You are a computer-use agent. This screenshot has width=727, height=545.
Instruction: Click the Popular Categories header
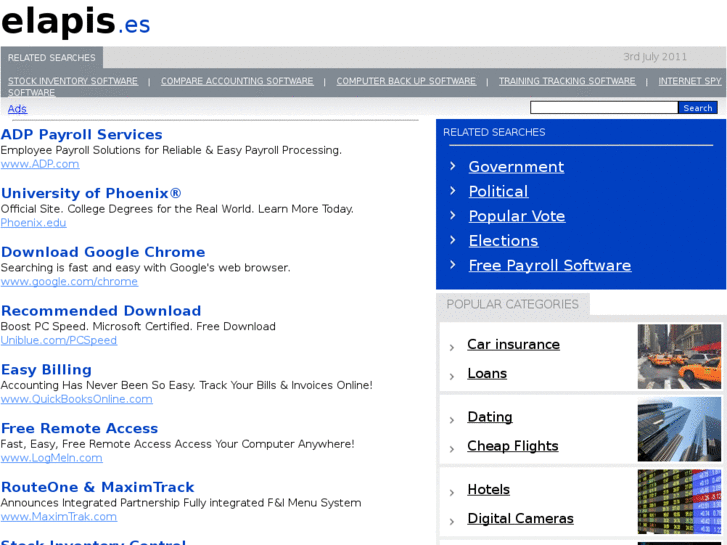pos(512,304)
